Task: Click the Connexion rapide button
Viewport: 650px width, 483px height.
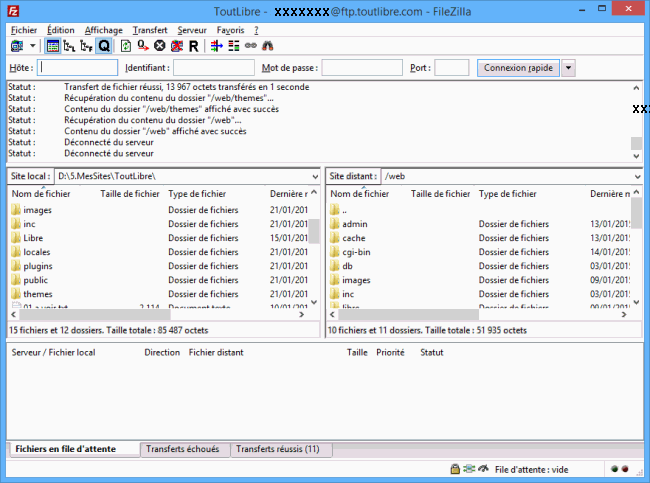Action: tap(518, 68)
